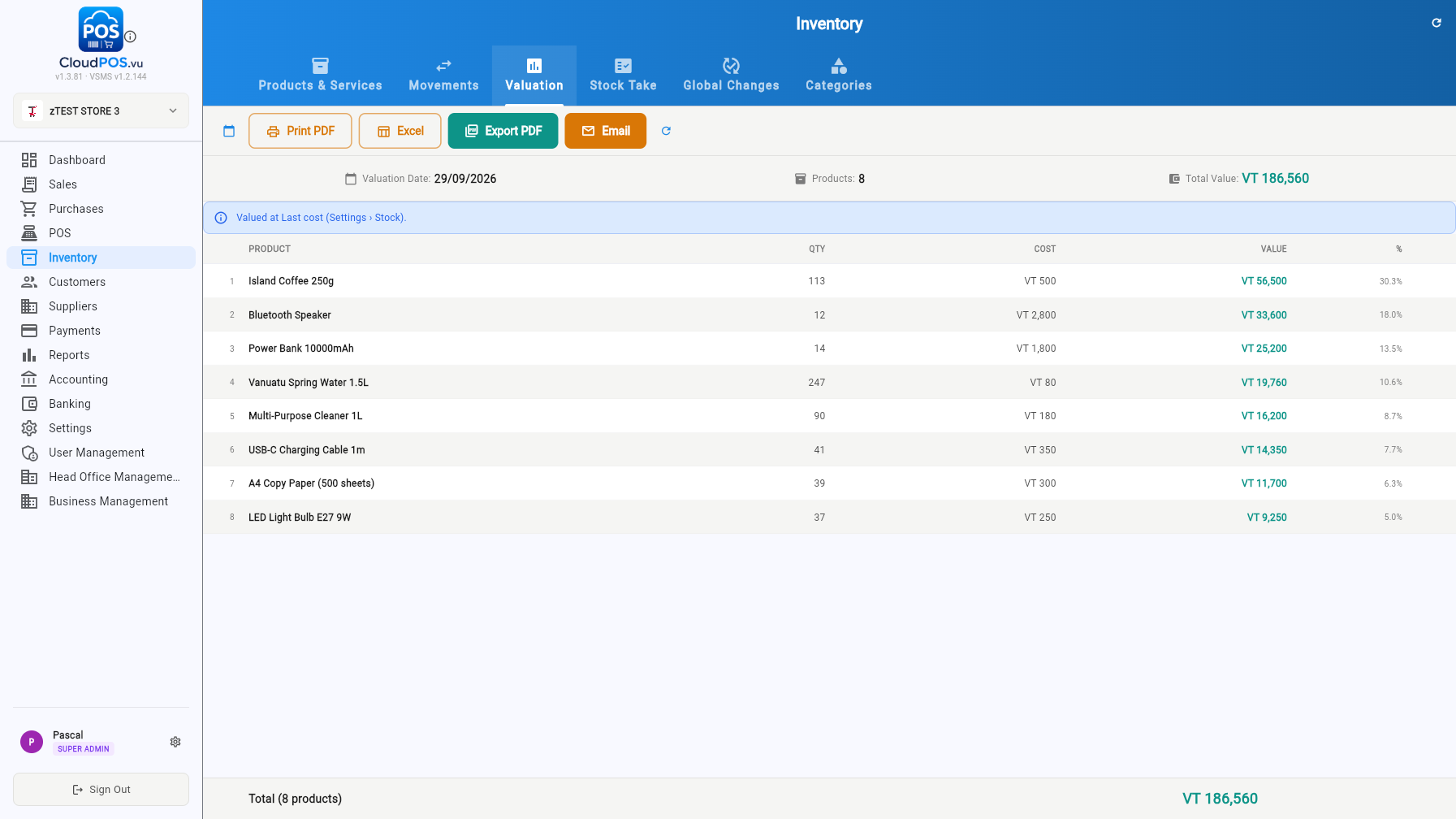Click the Sign Out button
This screenshot has height=819, width=1456.
[x=101, y=790]
